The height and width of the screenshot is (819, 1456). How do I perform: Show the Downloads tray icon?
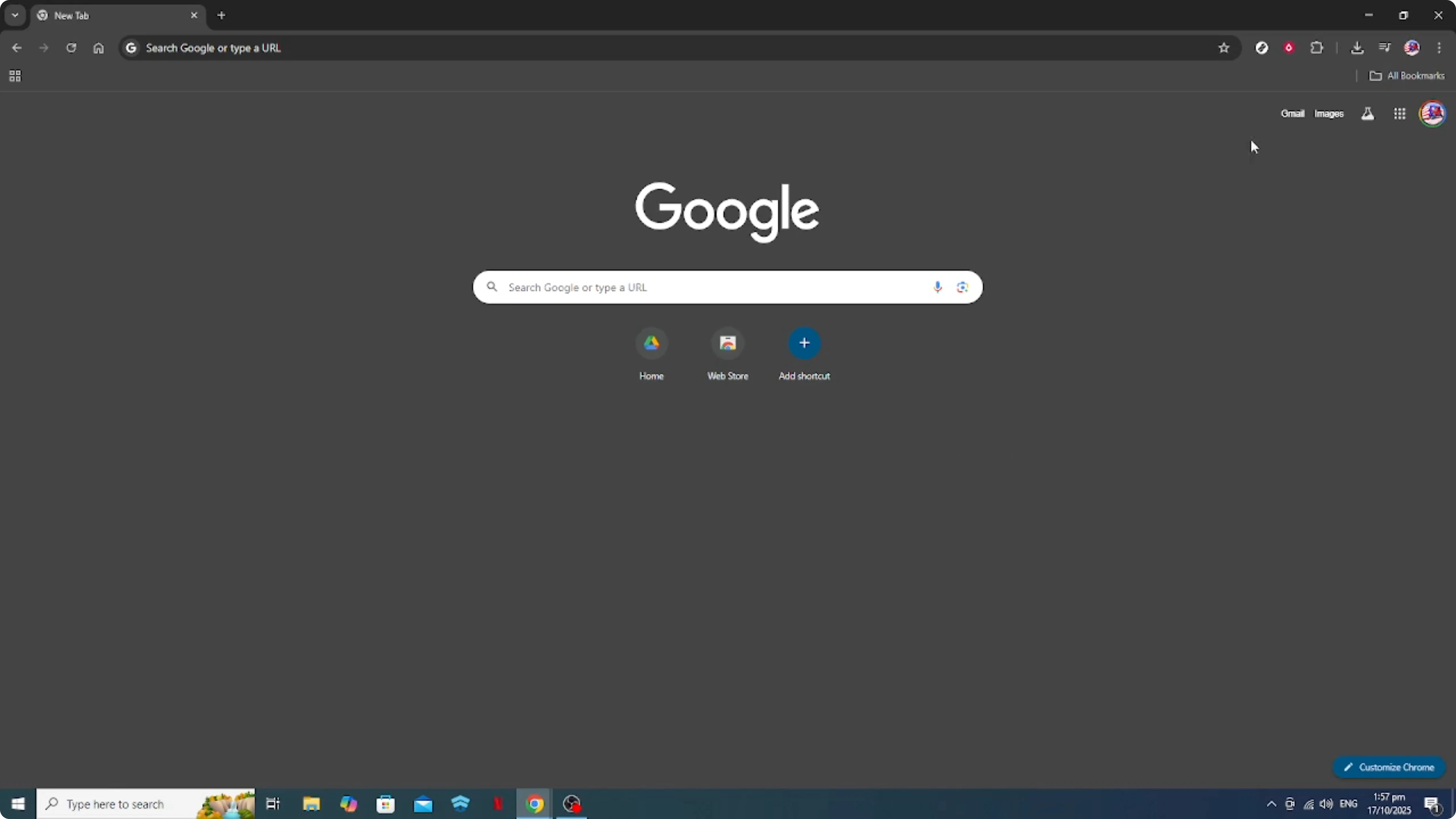[1357, 48]
